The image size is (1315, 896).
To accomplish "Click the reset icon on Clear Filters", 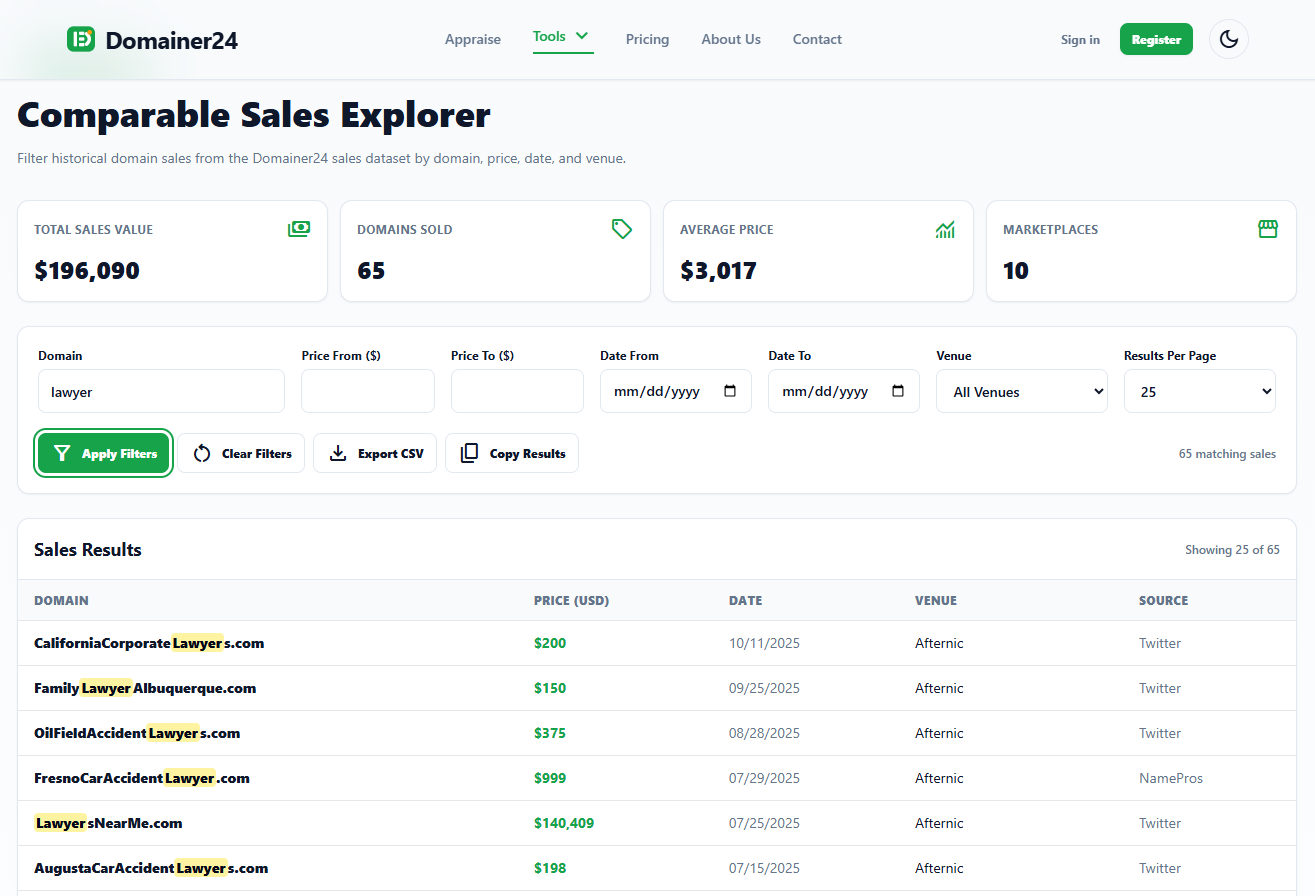I will click(202, 453).
